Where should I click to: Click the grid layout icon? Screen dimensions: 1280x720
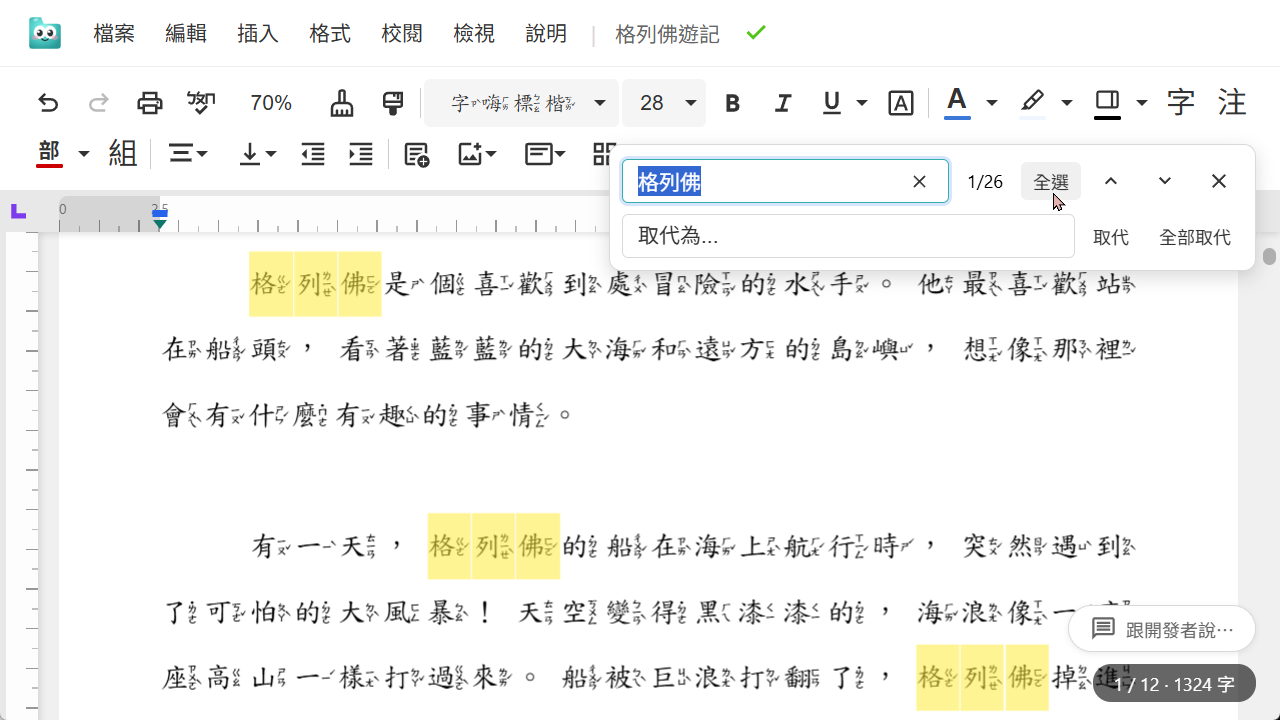click(x=601, y=154)
